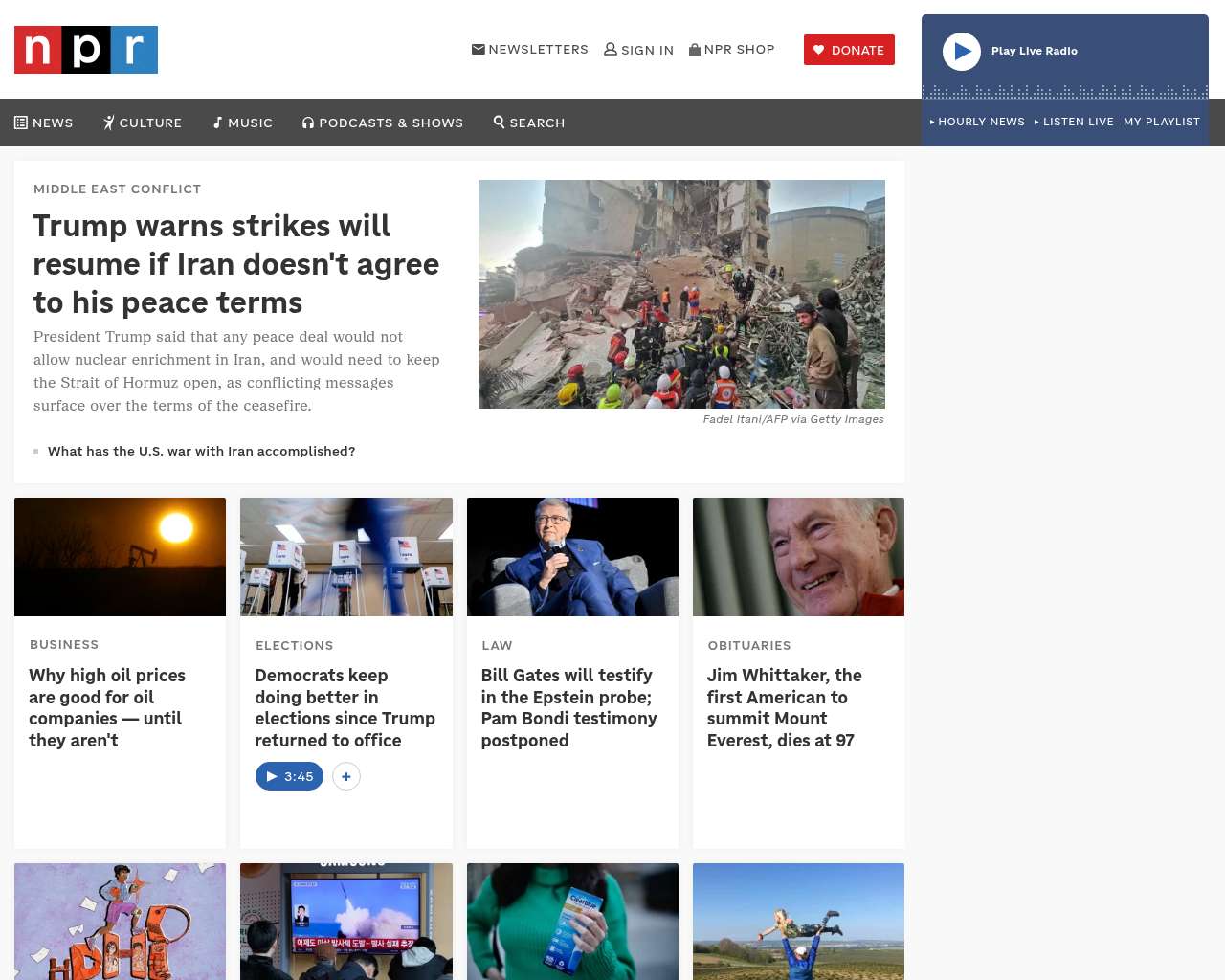Image resolution: width=1225 pixels, height=980 pixels.
Task: Open the News menu
Action: [x=44, y=122]
